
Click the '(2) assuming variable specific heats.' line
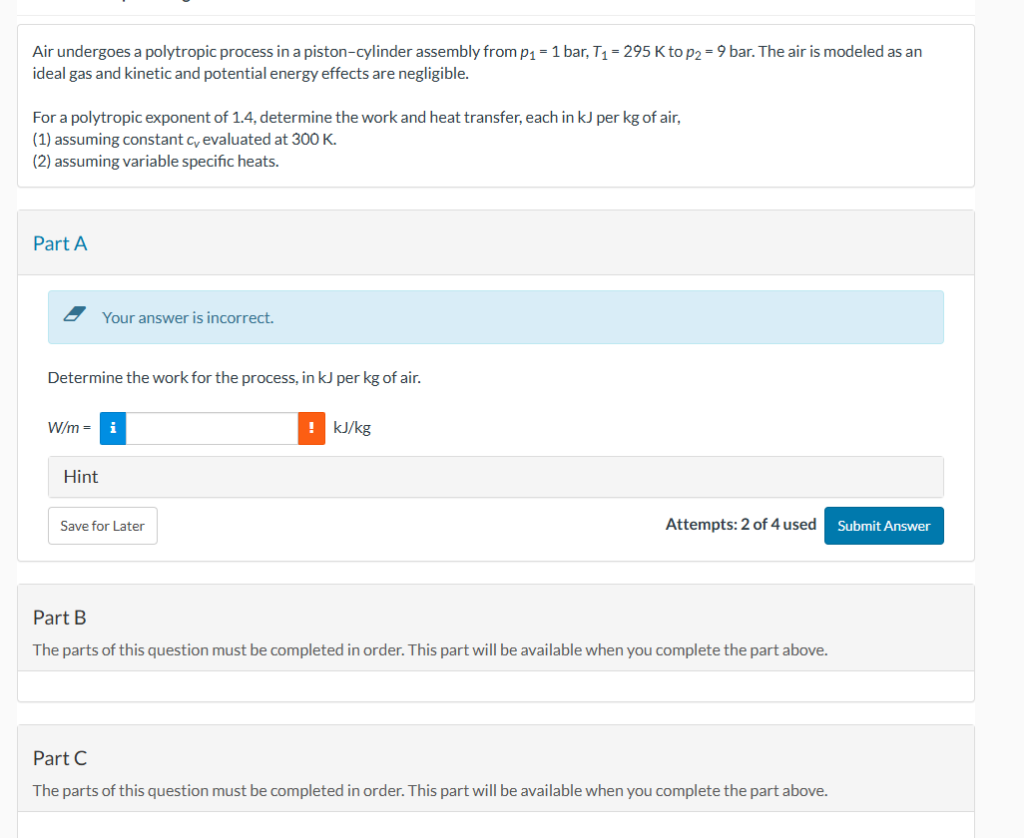(x=156, y=161)
